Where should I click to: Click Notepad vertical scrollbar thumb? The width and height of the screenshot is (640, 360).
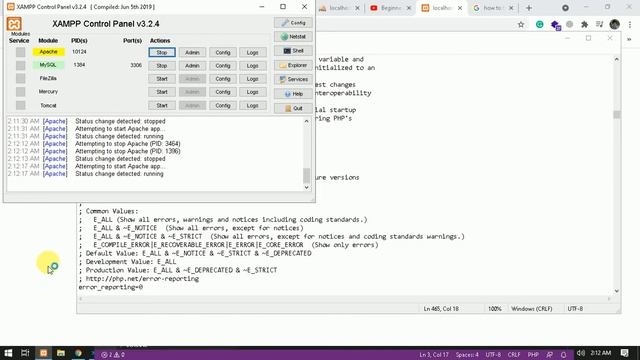(x=617, y=114)
